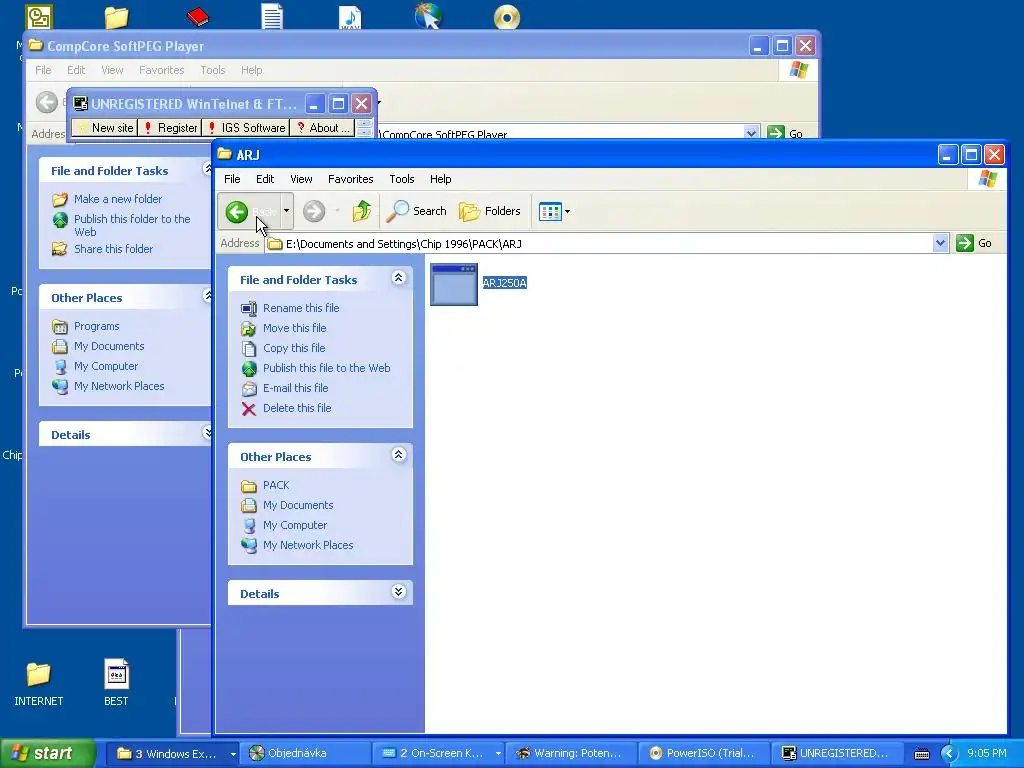The height and width of the screenshot is (768, 1024).
Task: Click Share this folder in SoftPEG window
Action: point(113,249)
